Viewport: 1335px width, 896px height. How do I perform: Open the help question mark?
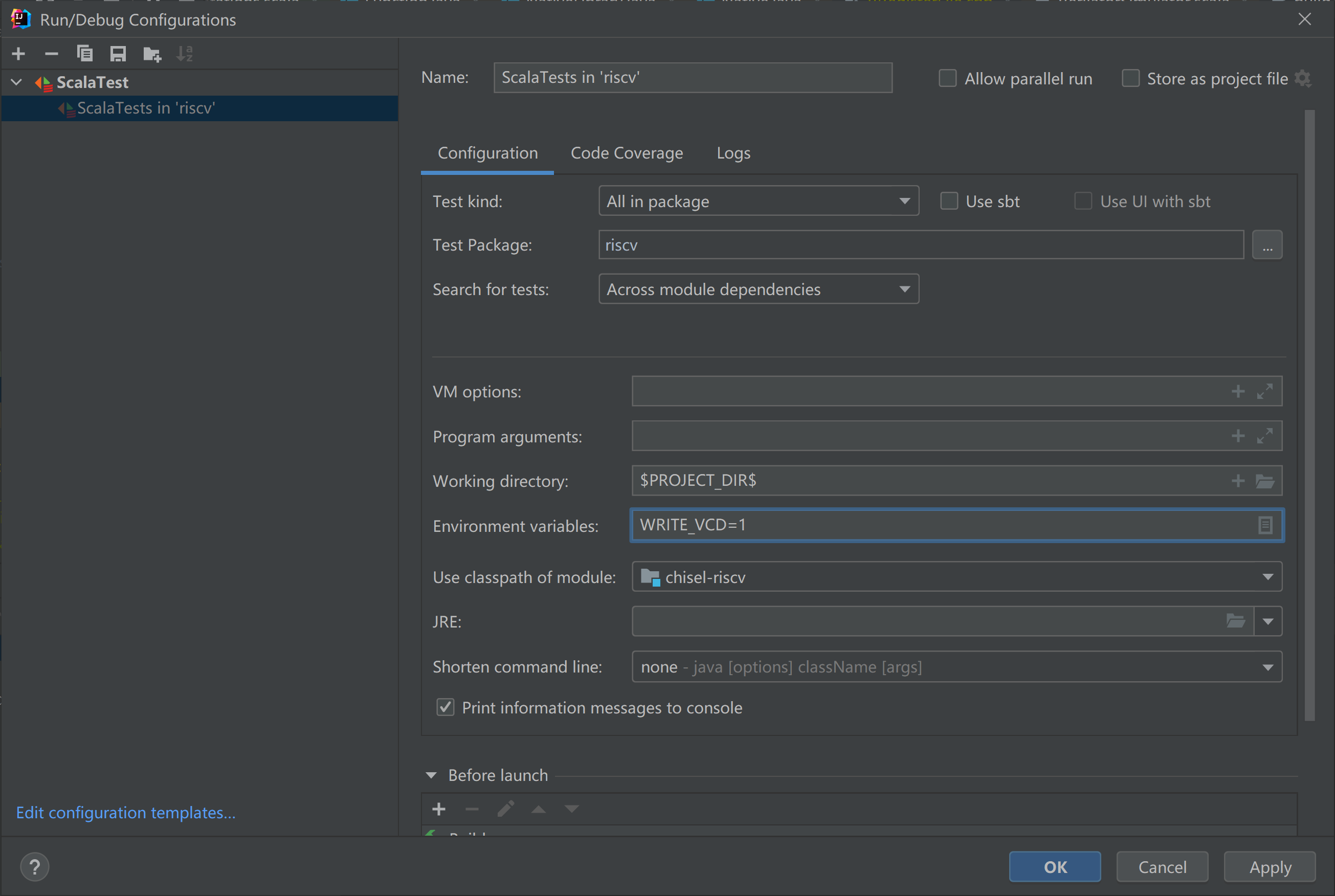[35, 867]
